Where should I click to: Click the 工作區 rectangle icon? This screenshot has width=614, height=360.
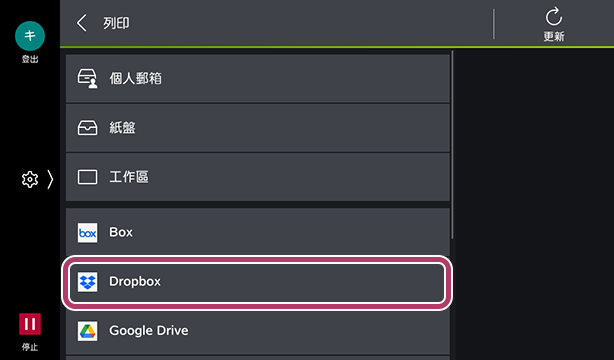click(x=87, y=177)
